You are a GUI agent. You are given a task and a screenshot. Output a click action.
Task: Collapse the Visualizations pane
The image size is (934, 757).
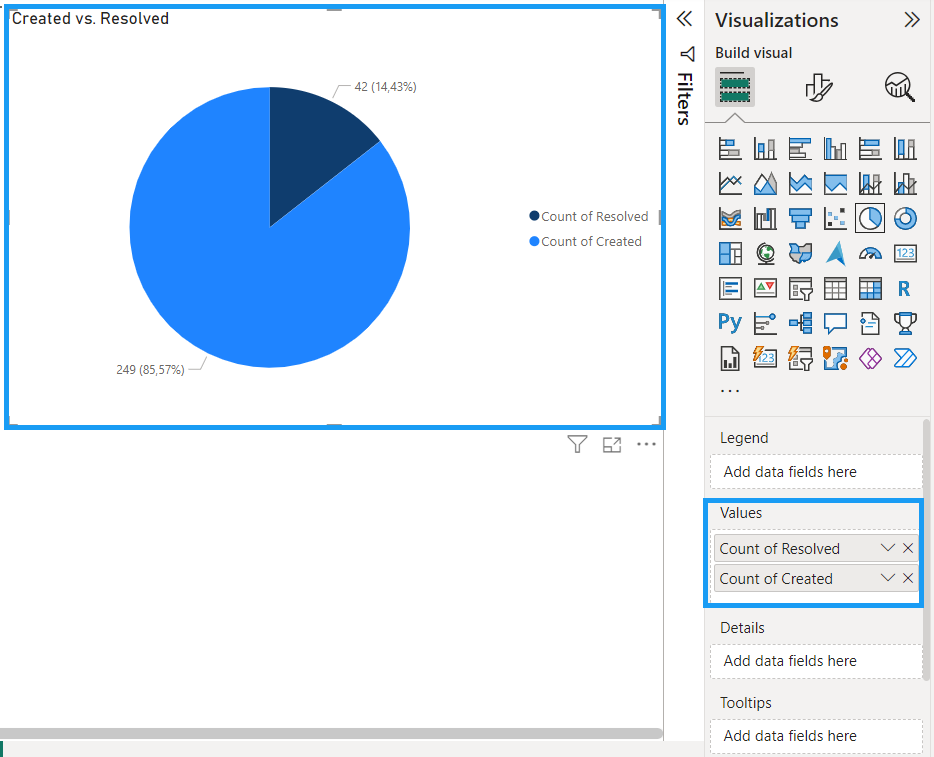point(911,20)
